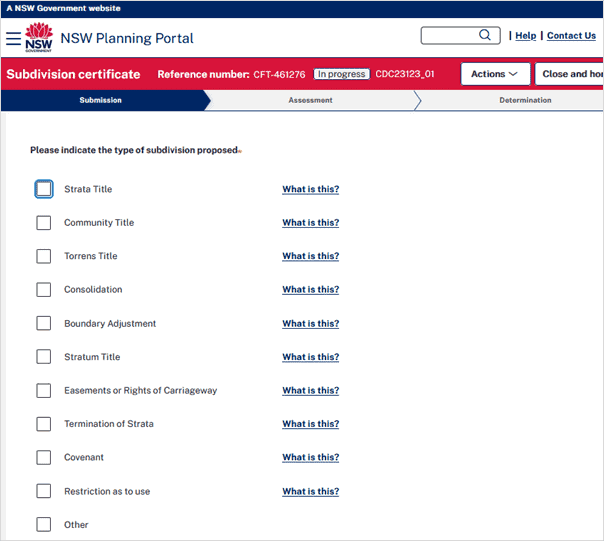The width and height of the screenshot is (604, 541).
Task: Open 'What is this?' for Stratum Title
Action: 310,357
